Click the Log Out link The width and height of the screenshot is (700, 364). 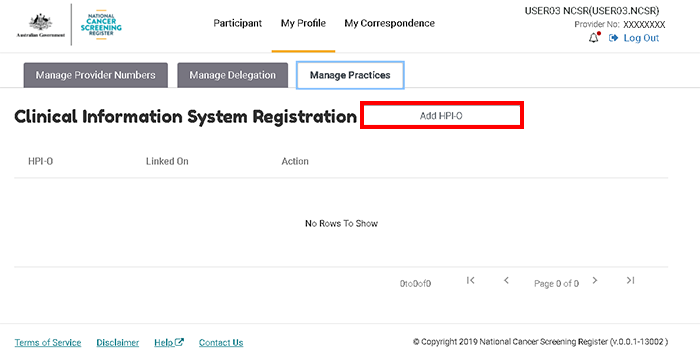641,38
